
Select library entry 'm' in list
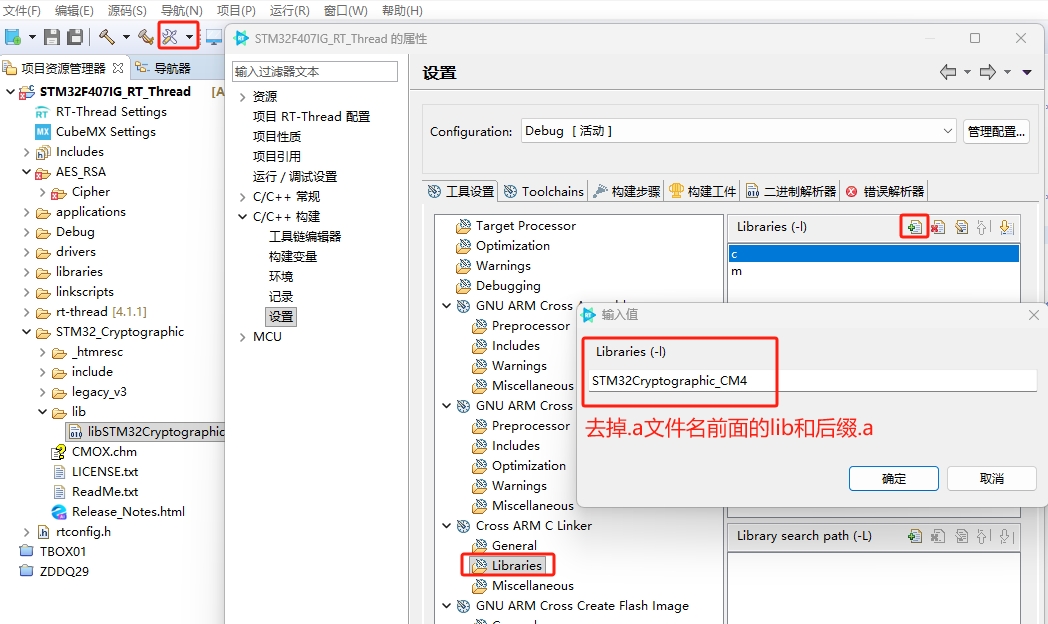pos(873,271)
